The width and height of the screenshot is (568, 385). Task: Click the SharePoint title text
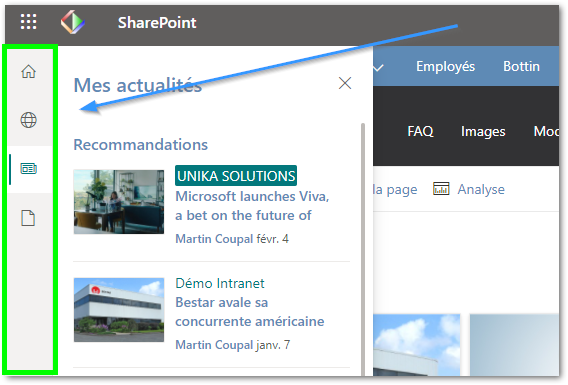pyautogui.click(x=157, y=22)
